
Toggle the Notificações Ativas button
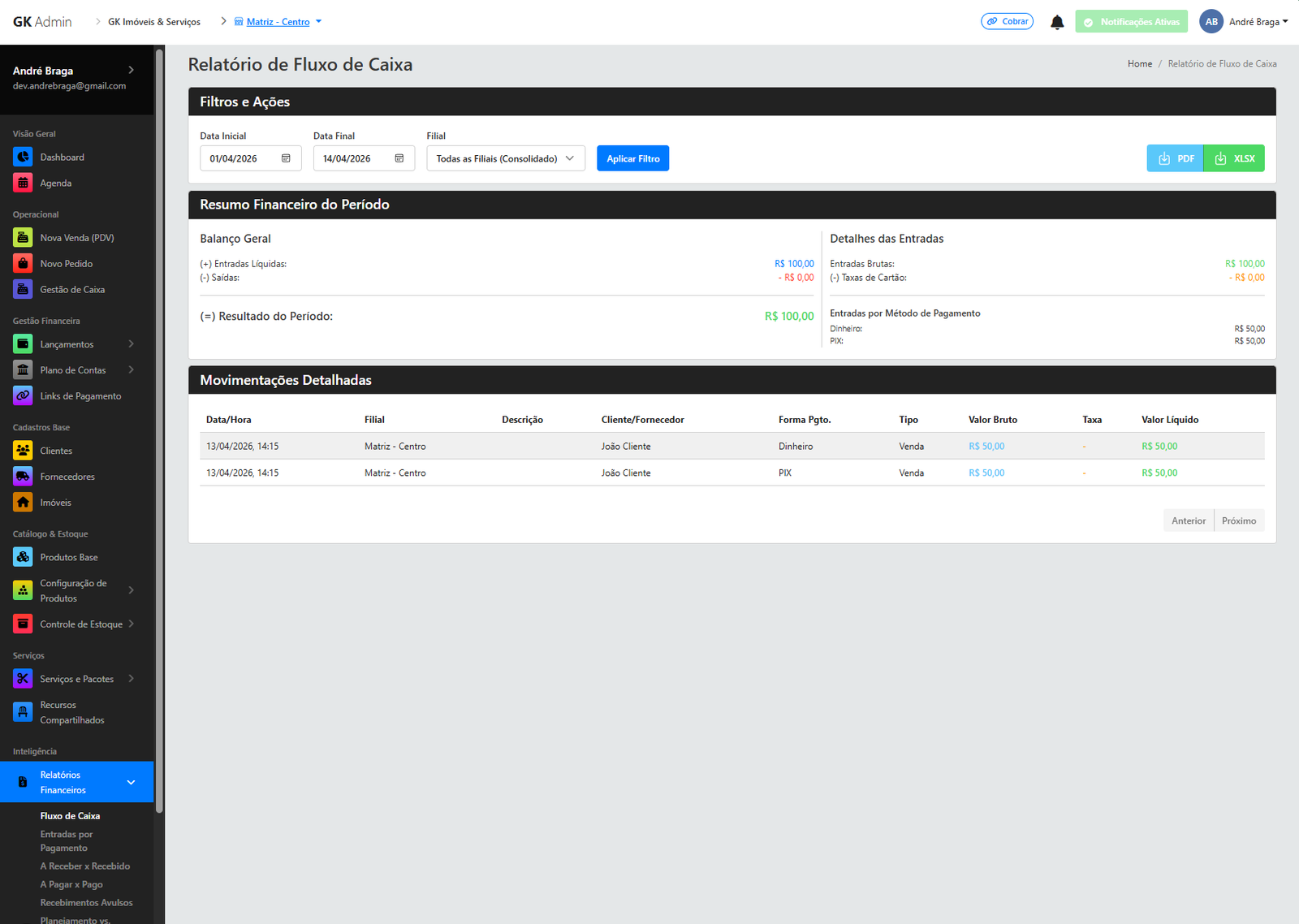point(1131,22)
